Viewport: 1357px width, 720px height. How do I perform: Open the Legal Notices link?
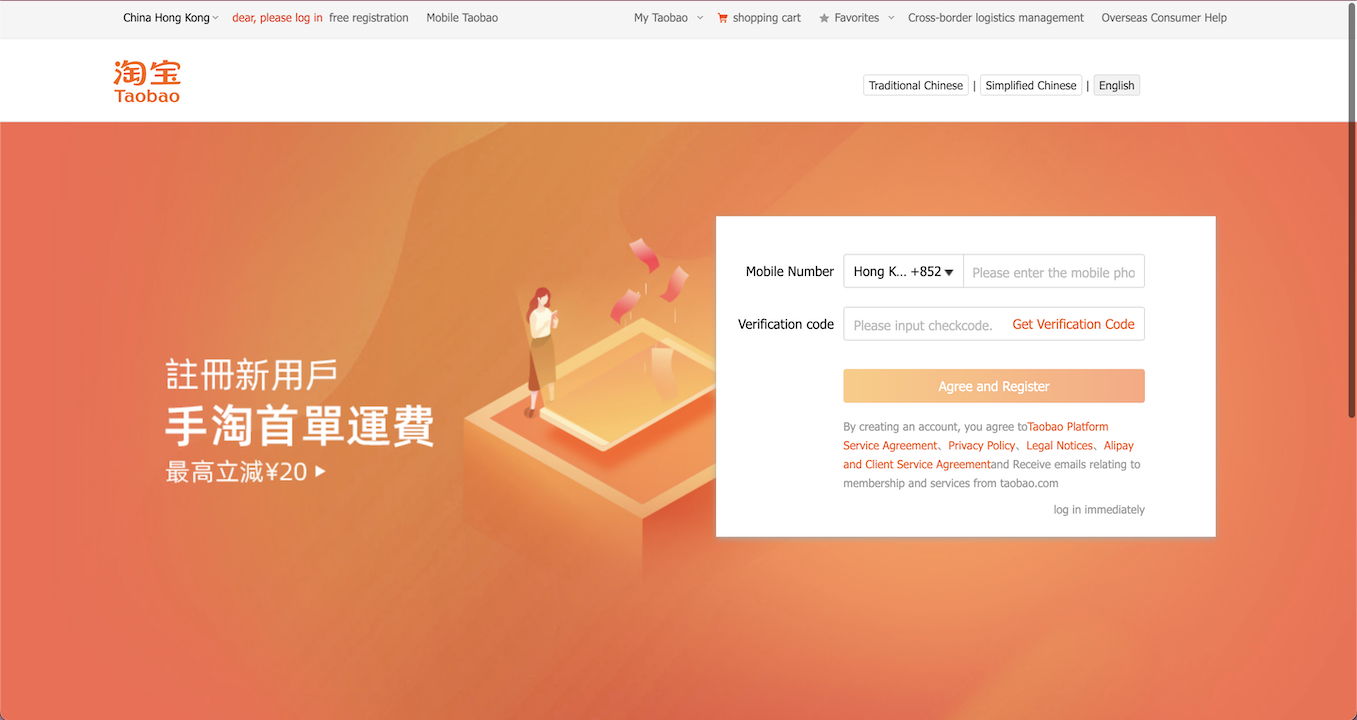(x=1060, y=445)
